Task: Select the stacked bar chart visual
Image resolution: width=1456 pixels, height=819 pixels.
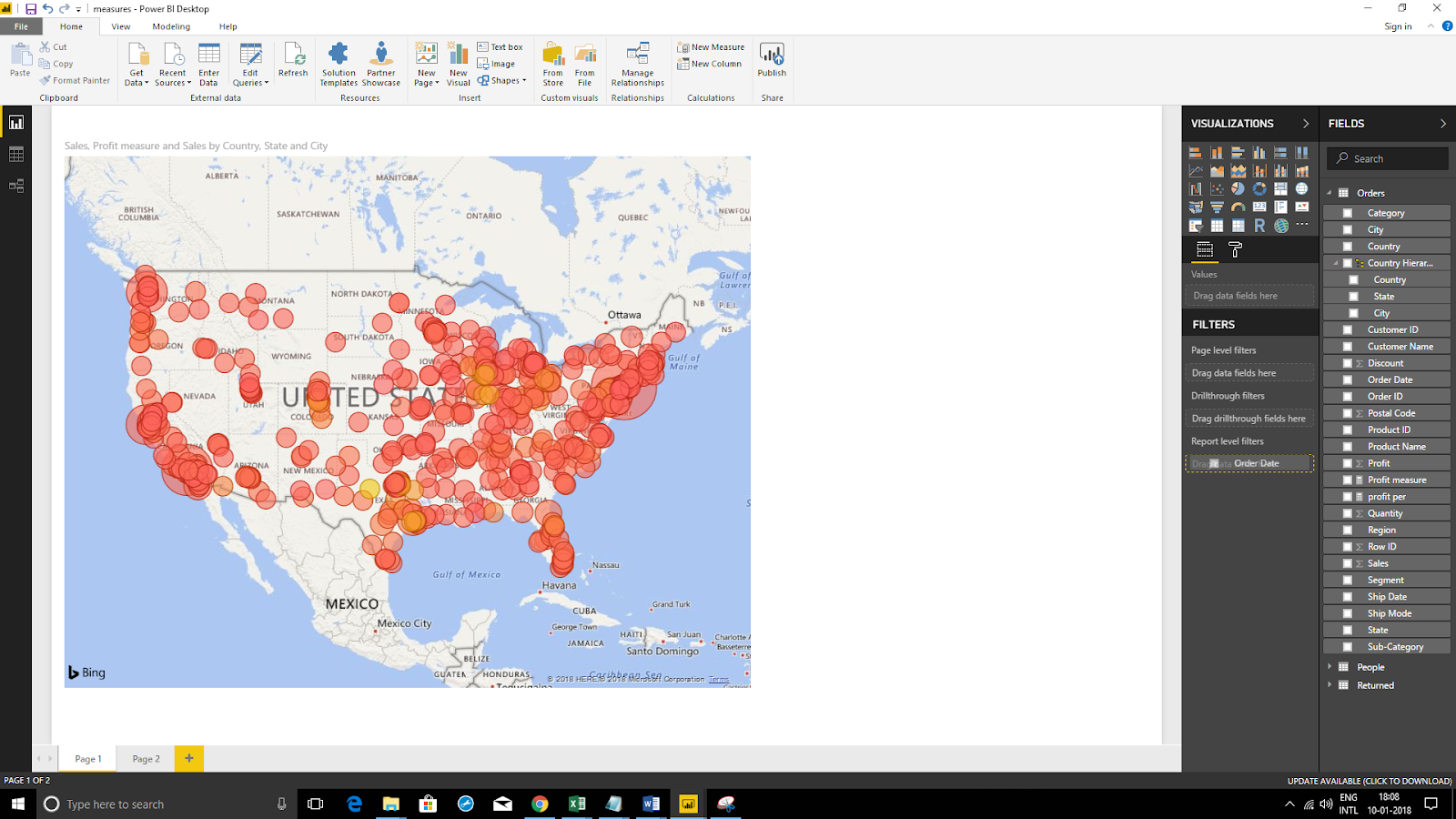Action: click(x=1195, y=153)
